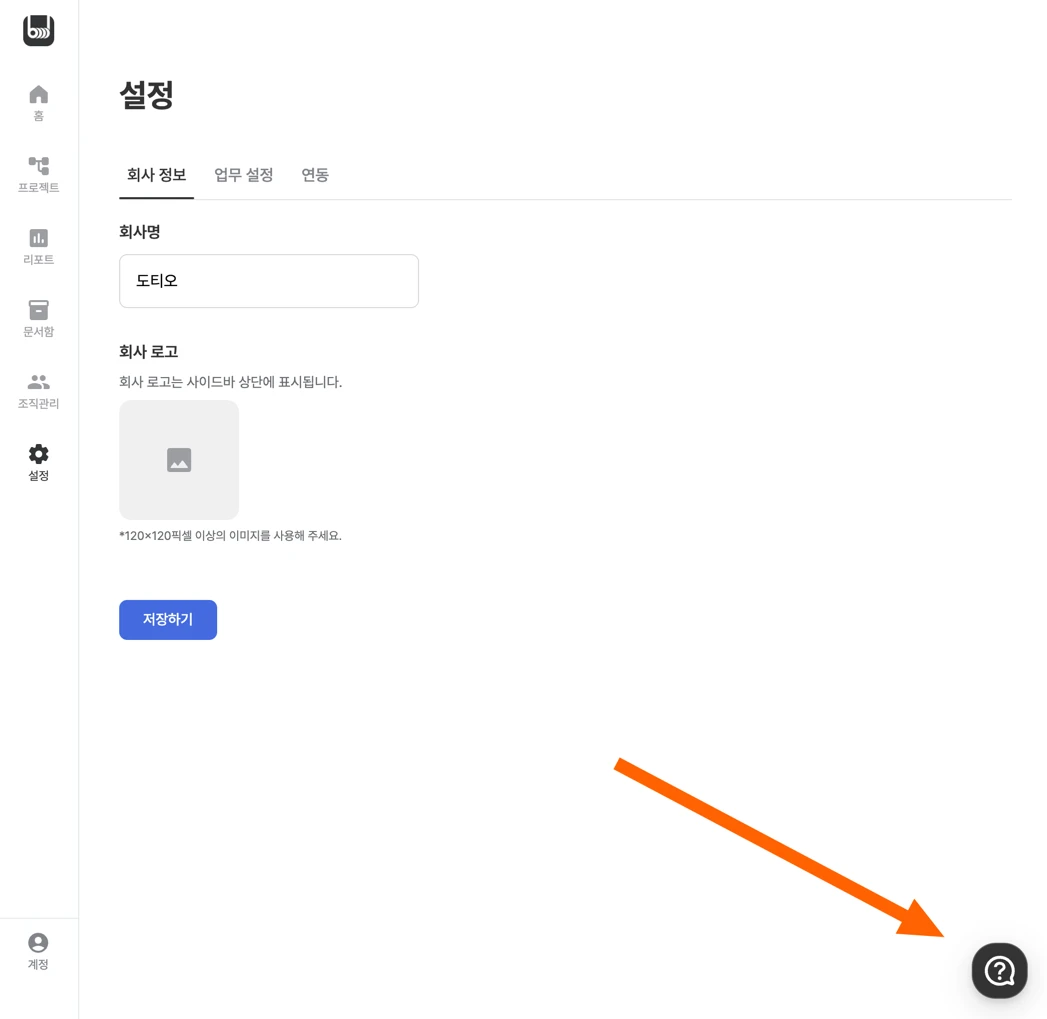Switch to the 연동 tab
The height and width of the screenshot is (1019, 1047).
(x=315, y=175)
